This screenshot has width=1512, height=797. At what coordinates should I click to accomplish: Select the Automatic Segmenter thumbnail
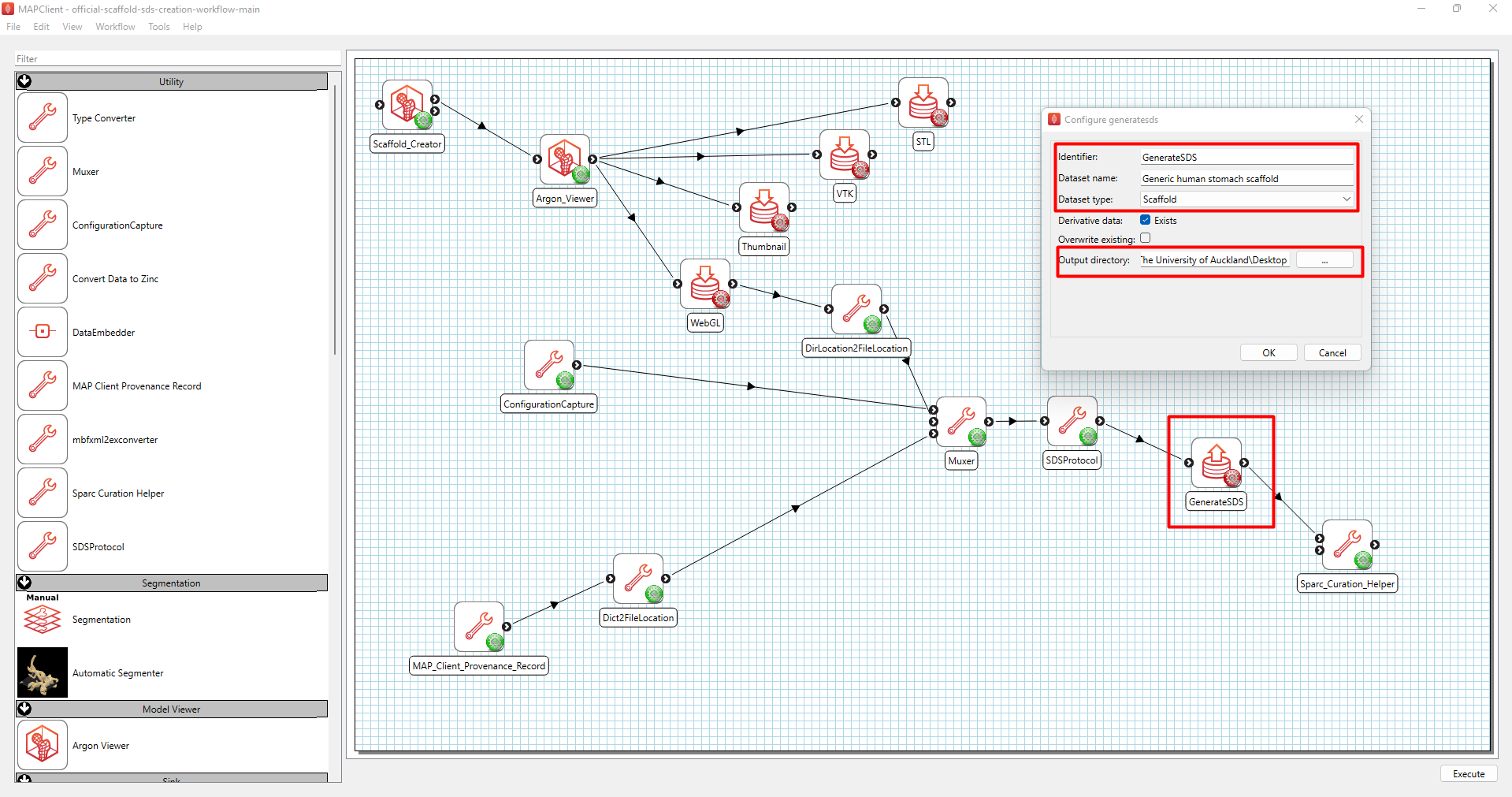click(43, 672)
